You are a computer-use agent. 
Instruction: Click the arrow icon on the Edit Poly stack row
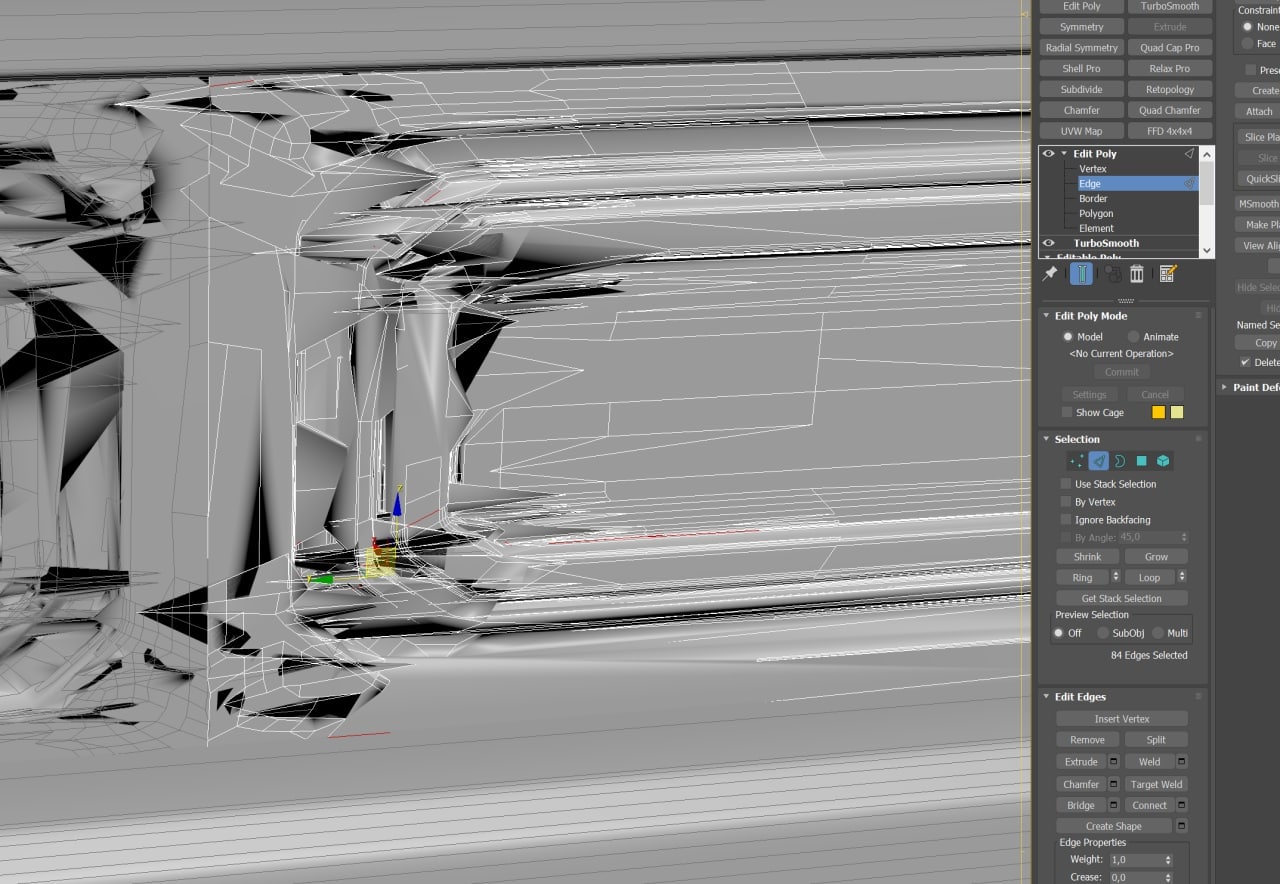pos(1189,154)
